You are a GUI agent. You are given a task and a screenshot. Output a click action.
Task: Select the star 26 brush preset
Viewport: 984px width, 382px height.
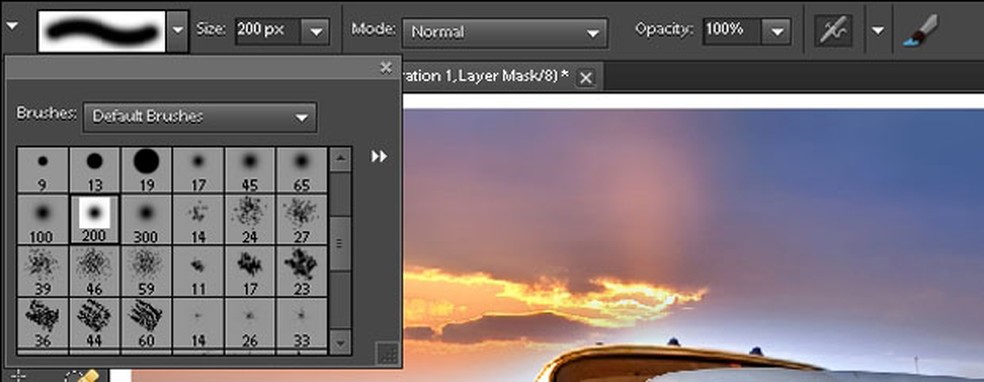click(250, 322)
